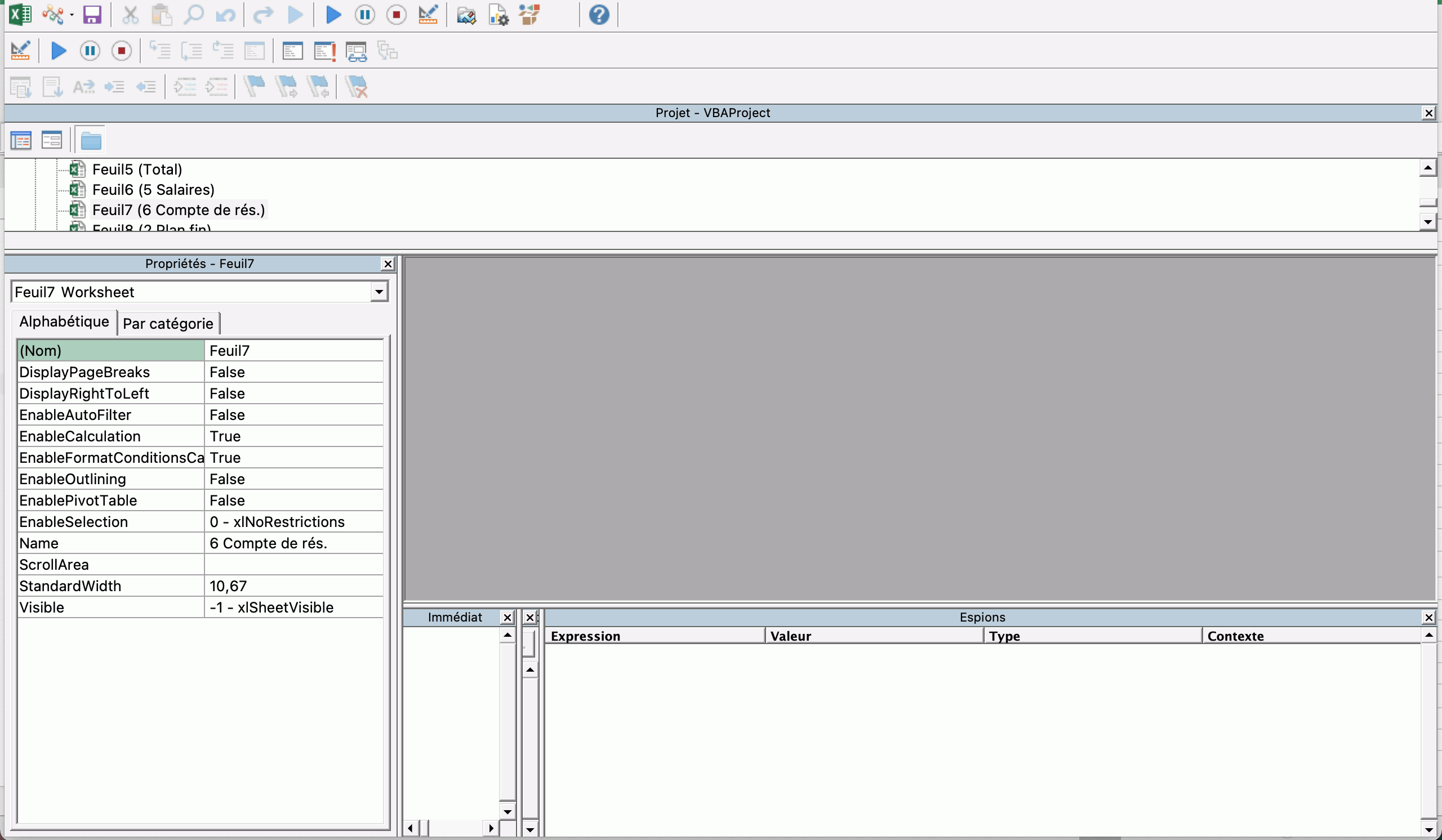Click the Excel icon to return to the workbook
The width and height of the screenshot is (1442, 840).
[20, 15]
